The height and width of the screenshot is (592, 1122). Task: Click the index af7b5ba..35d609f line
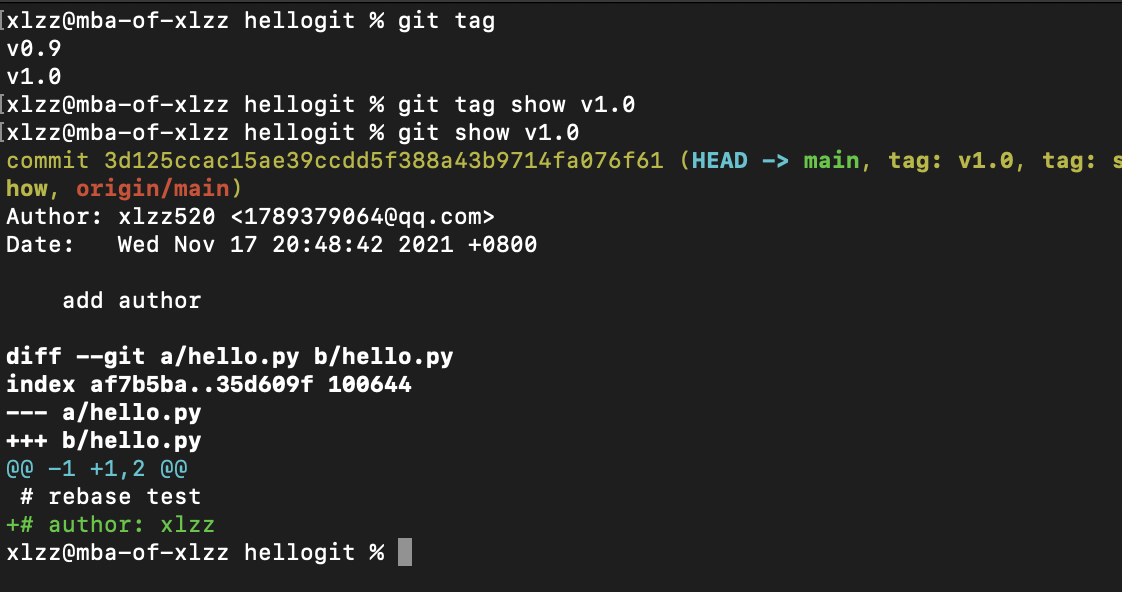tap(209, 384)
